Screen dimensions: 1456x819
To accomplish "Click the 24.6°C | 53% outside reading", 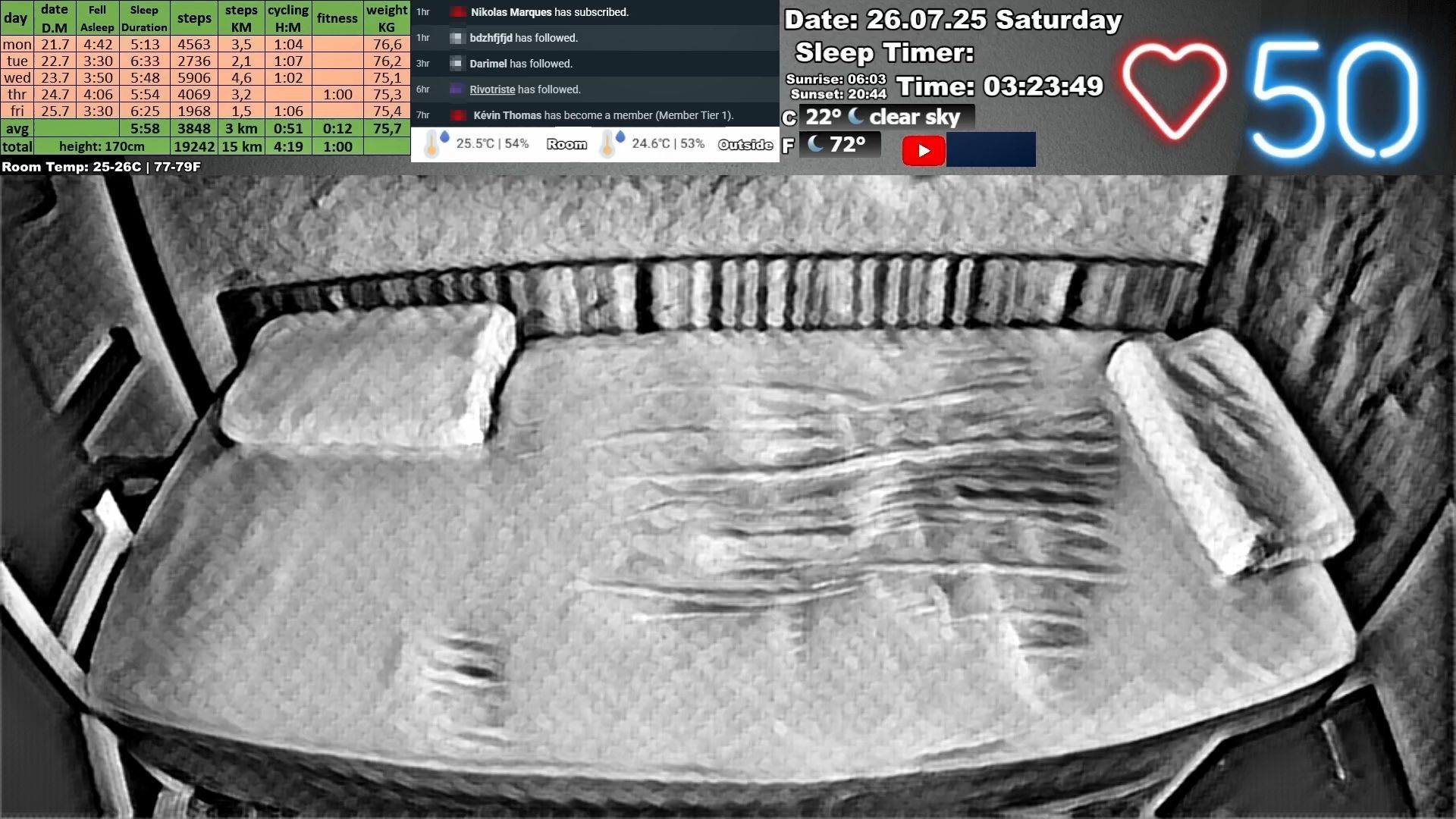I will 668,143.
